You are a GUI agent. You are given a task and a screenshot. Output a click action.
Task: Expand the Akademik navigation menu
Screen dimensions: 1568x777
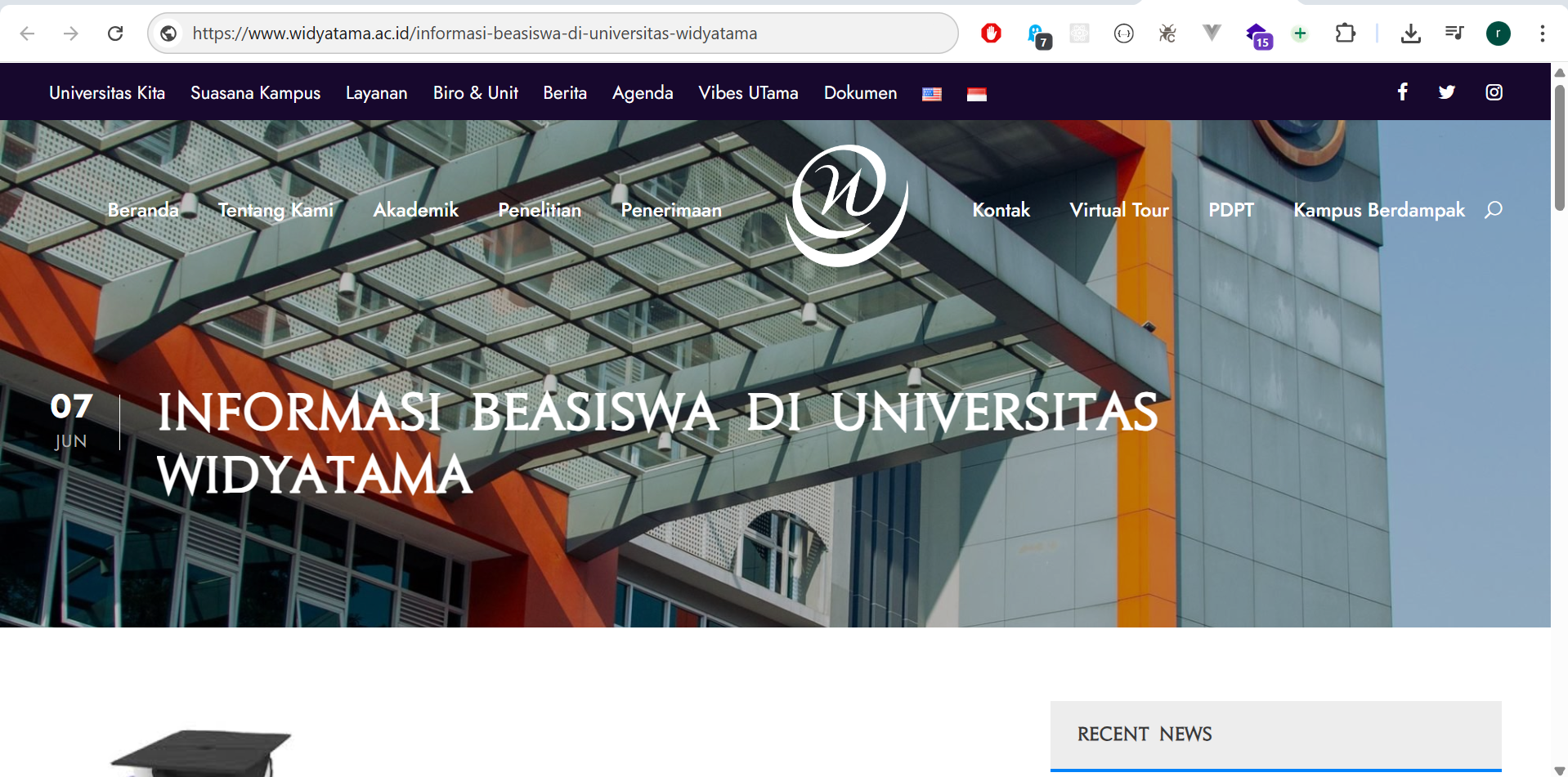(415, 210)
